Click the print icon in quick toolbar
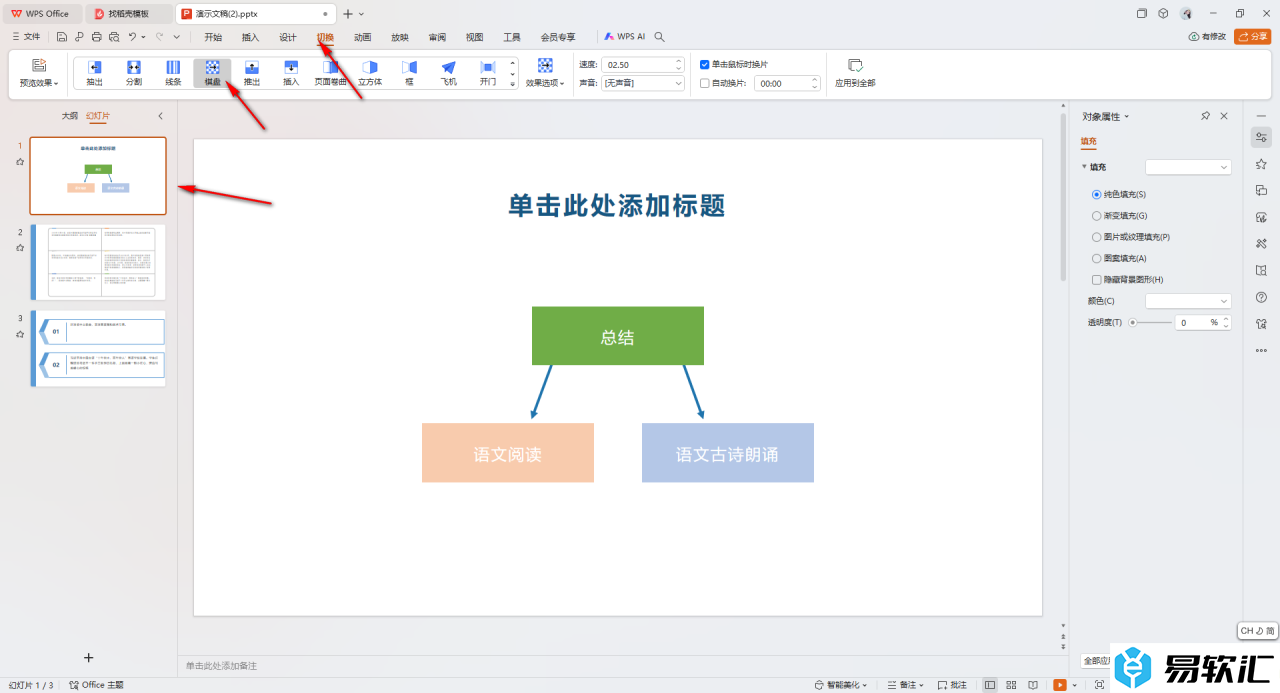1280x693 pixels. tap(96, 37)
